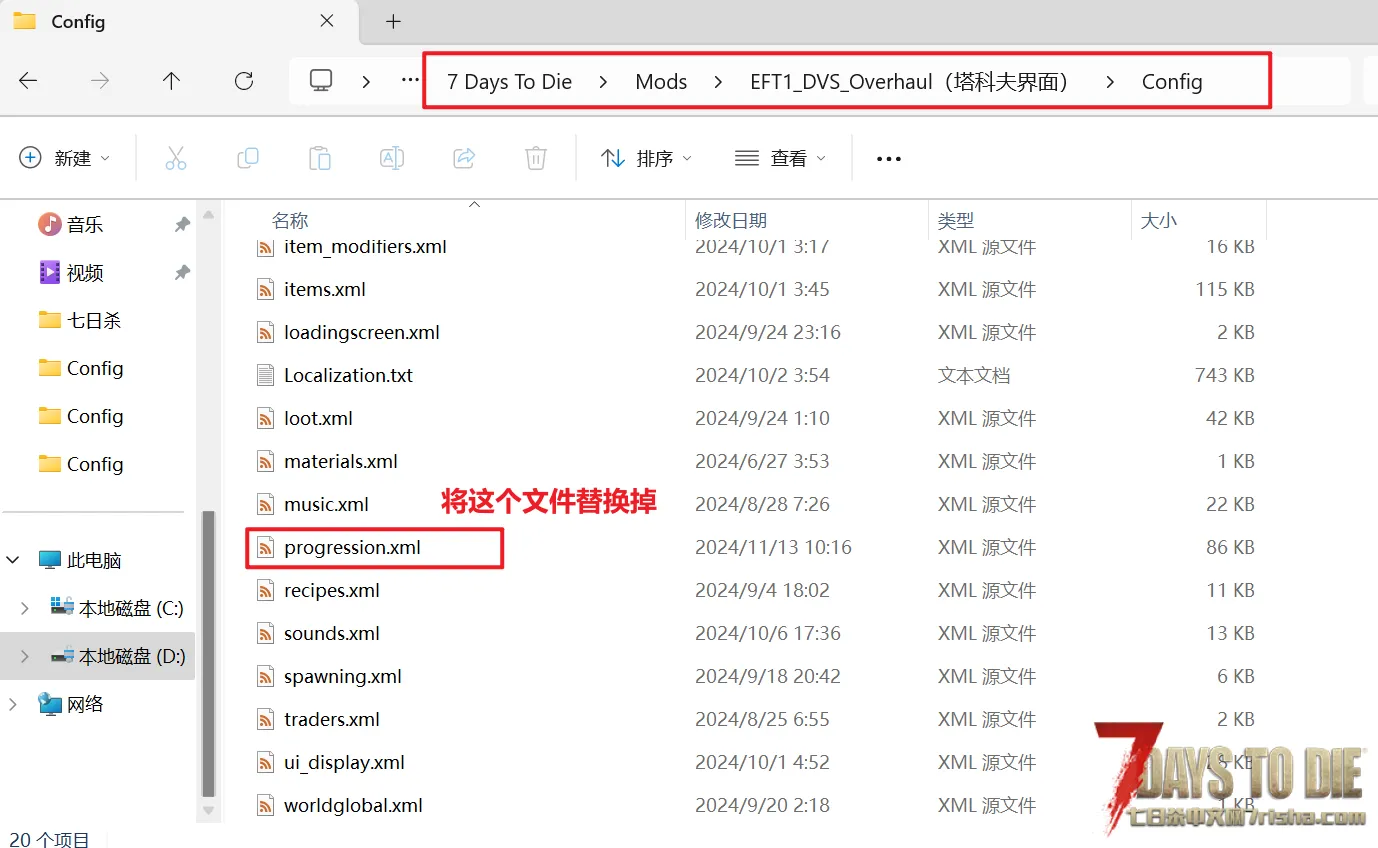Refresh the current folder view
Screen dimensions: 1378x848
(244, 81)
